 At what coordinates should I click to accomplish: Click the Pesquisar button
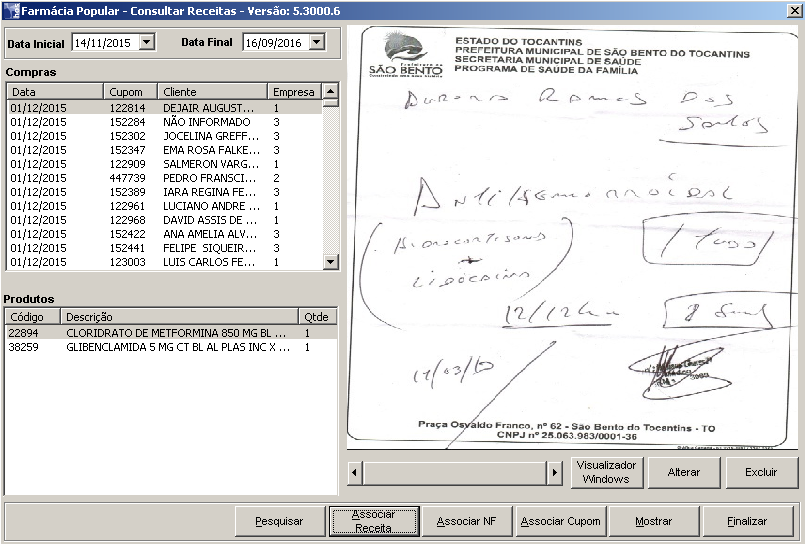point(279,521)
